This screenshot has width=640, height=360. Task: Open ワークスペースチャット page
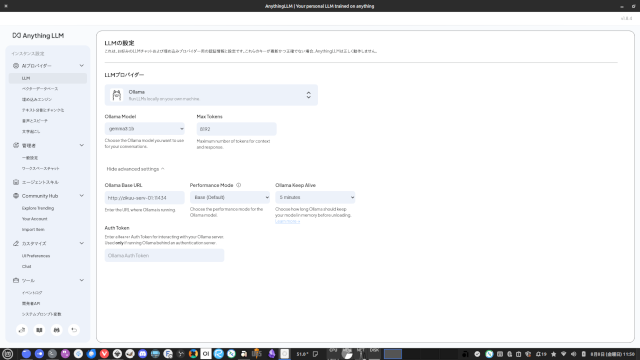(40, 168)
